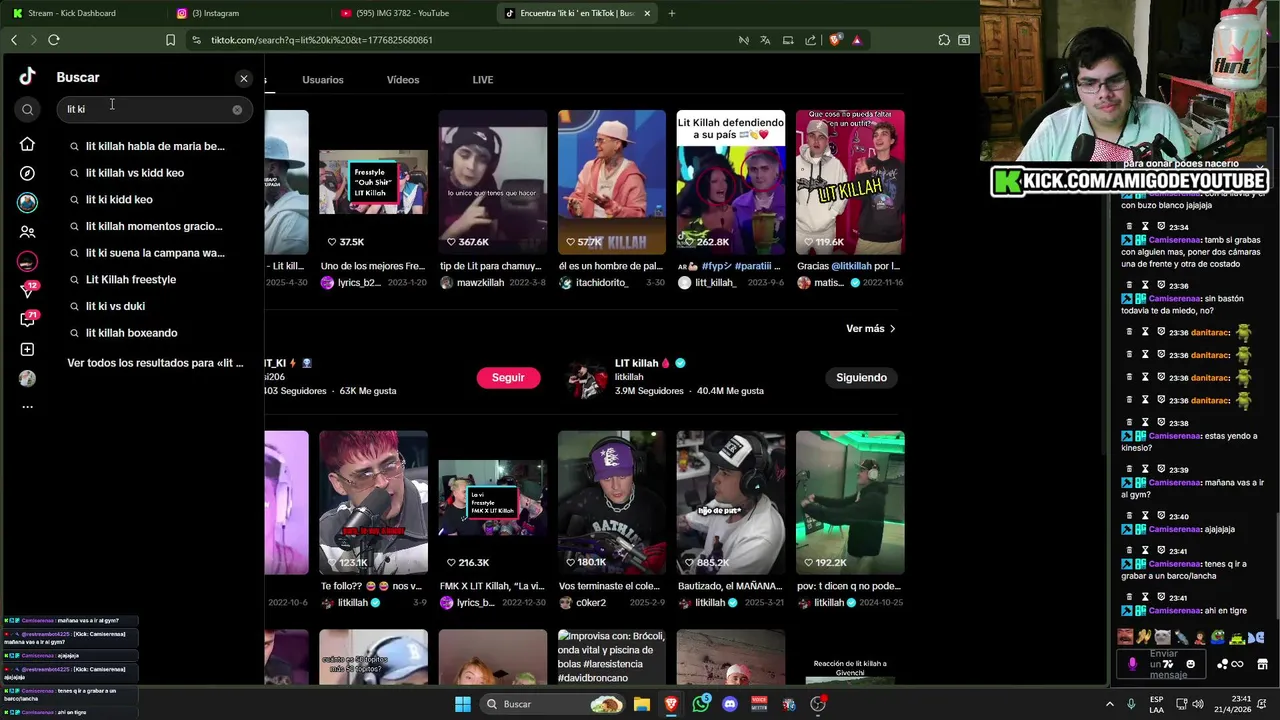Click the browser address bar URL
Viewport: 1280px width, 720px height.
pos(321,40)
